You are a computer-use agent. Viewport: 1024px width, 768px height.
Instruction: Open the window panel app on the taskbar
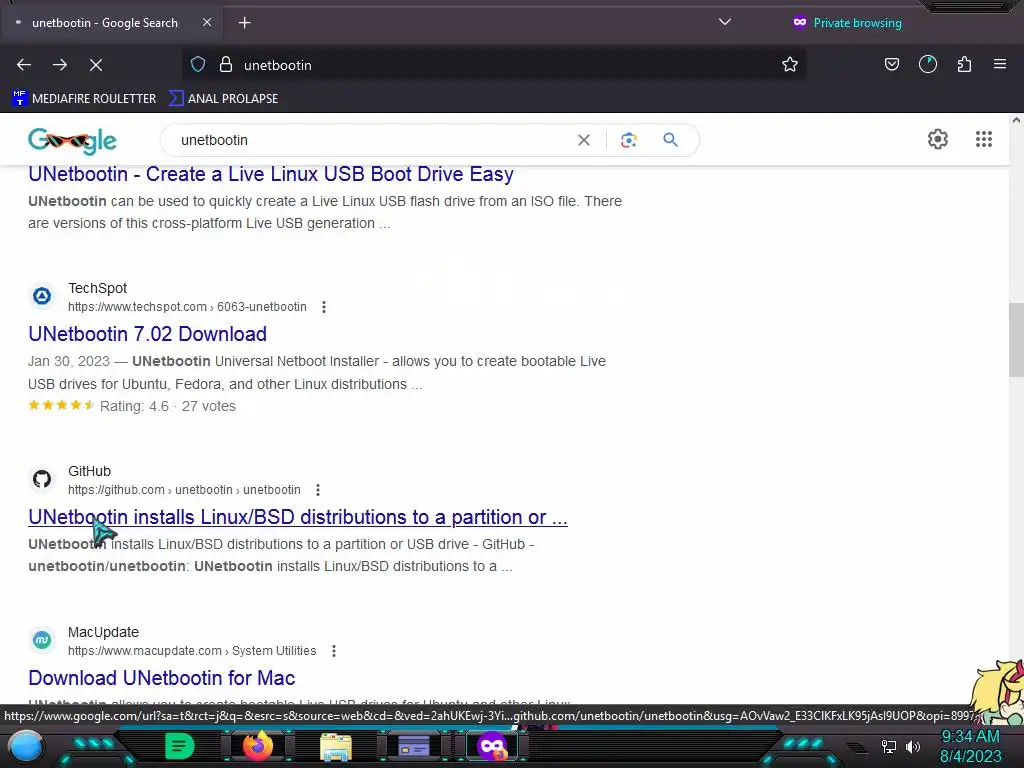(x=414, y=746)
